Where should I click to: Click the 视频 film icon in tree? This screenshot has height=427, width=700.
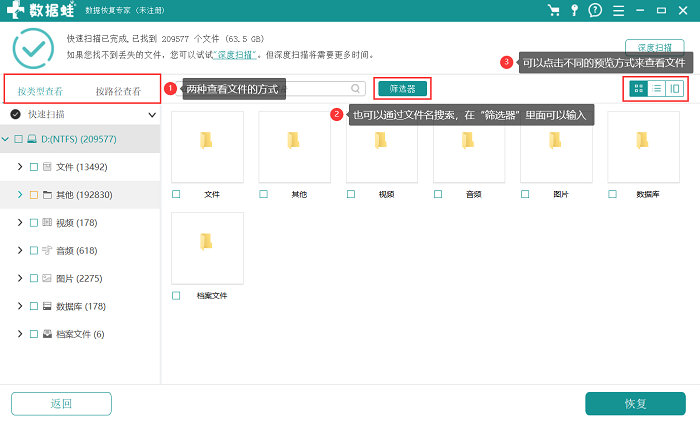[47, 222]
